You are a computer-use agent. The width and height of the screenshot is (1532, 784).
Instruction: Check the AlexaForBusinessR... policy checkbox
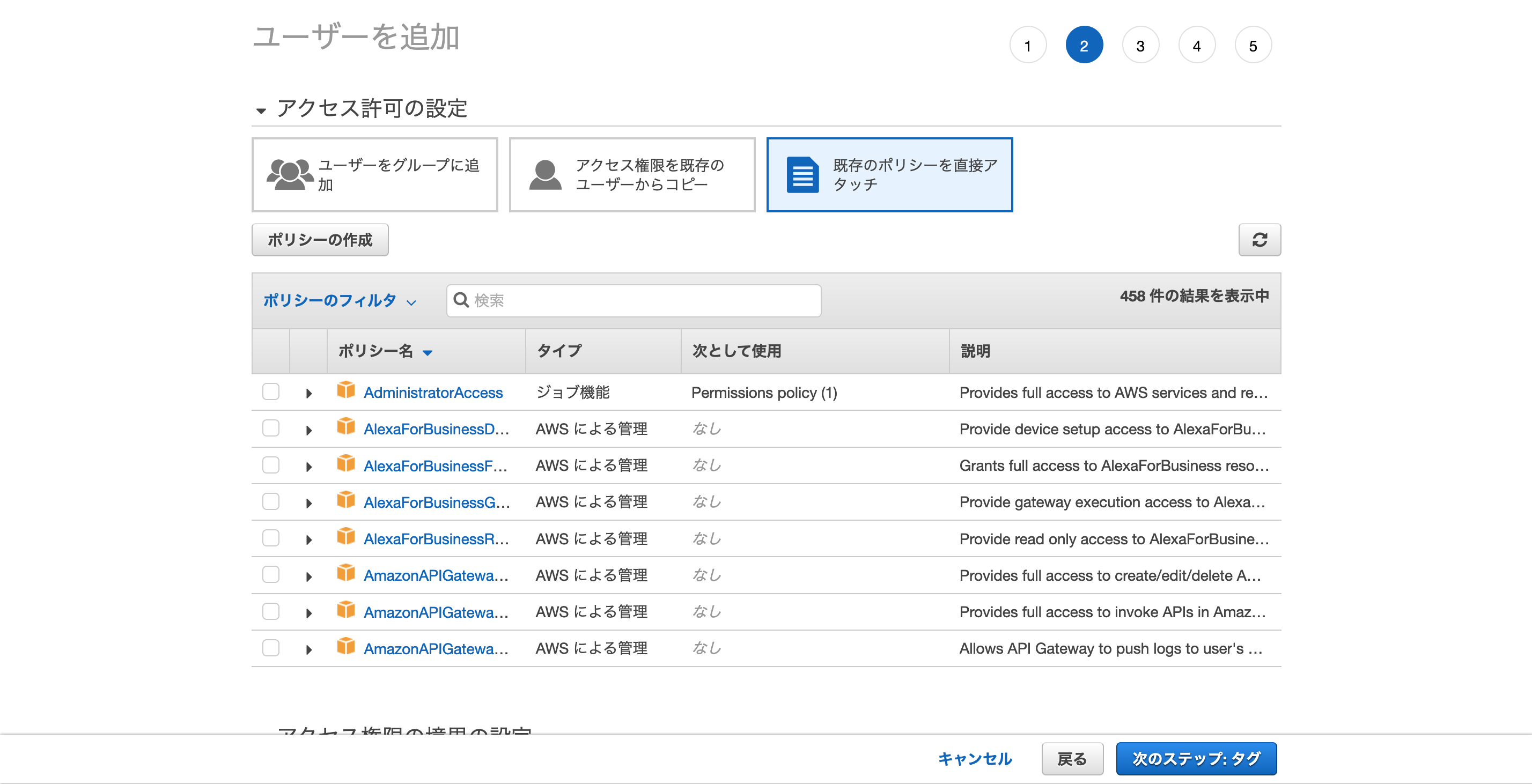click(270, 538)
